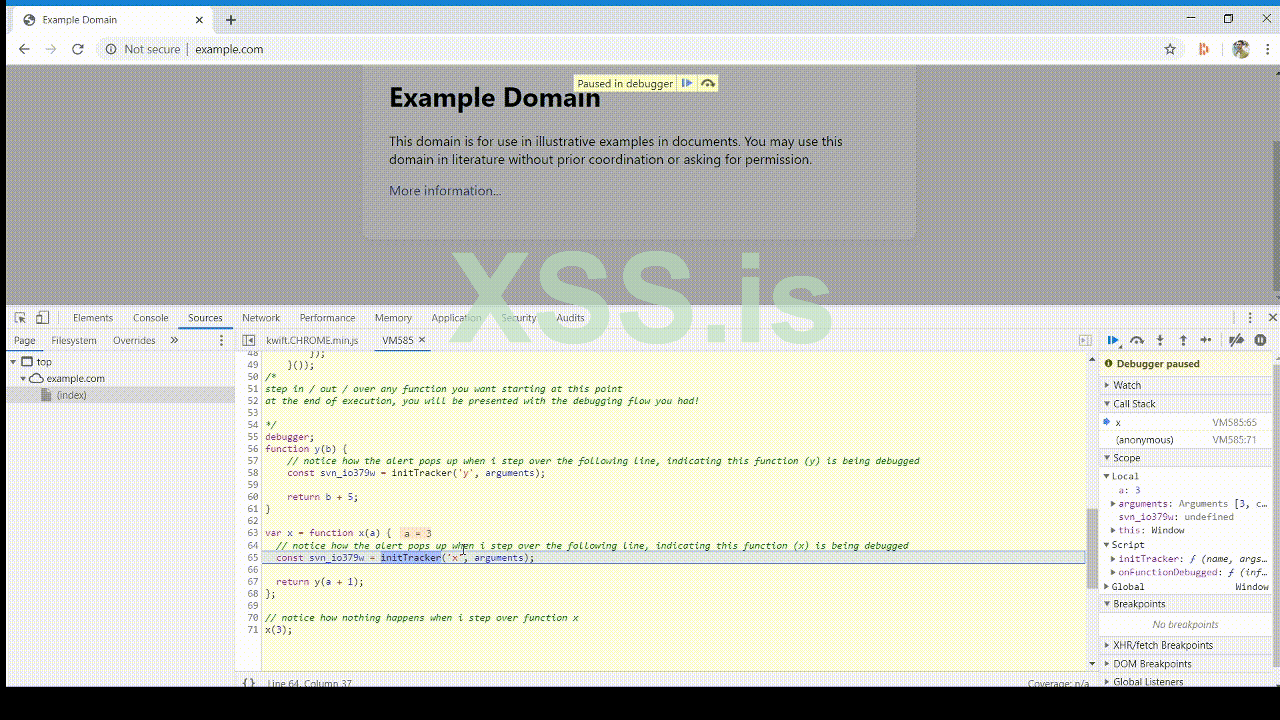1280x720 pixels.
Task: Follow the More information... link
Action: tap(445, 191)
